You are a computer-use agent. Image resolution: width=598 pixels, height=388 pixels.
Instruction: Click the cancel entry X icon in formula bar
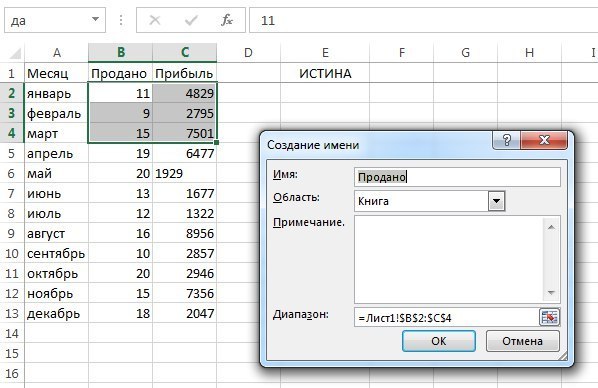pyautogui.click(x=154, y=20)
